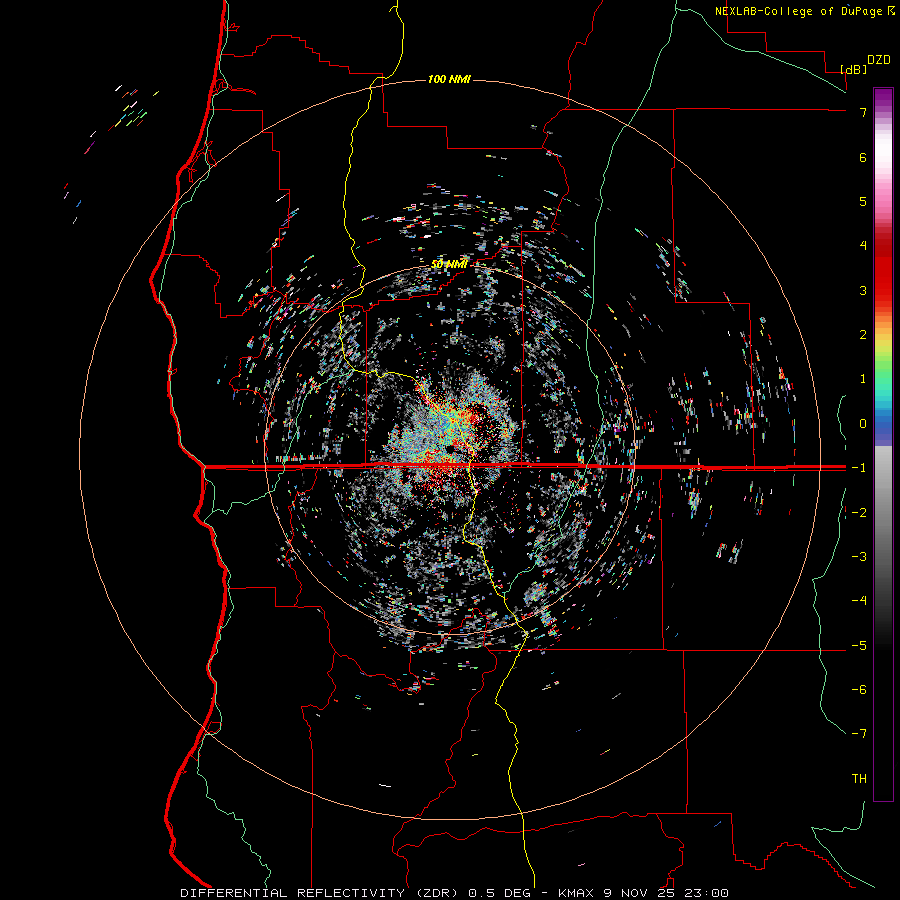The height and width of the screenshot is (900, 900).
Task: Click the TH label on the scale
Action: (859, 779)
